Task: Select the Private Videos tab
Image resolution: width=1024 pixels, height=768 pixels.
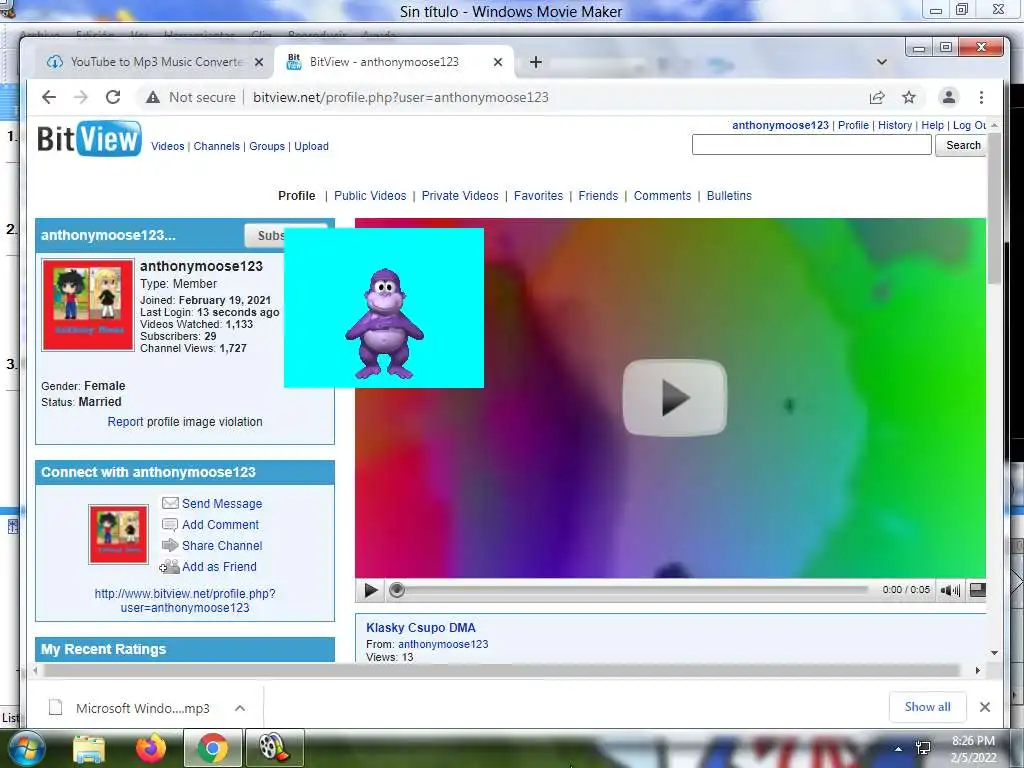Action: pos(460,196)
